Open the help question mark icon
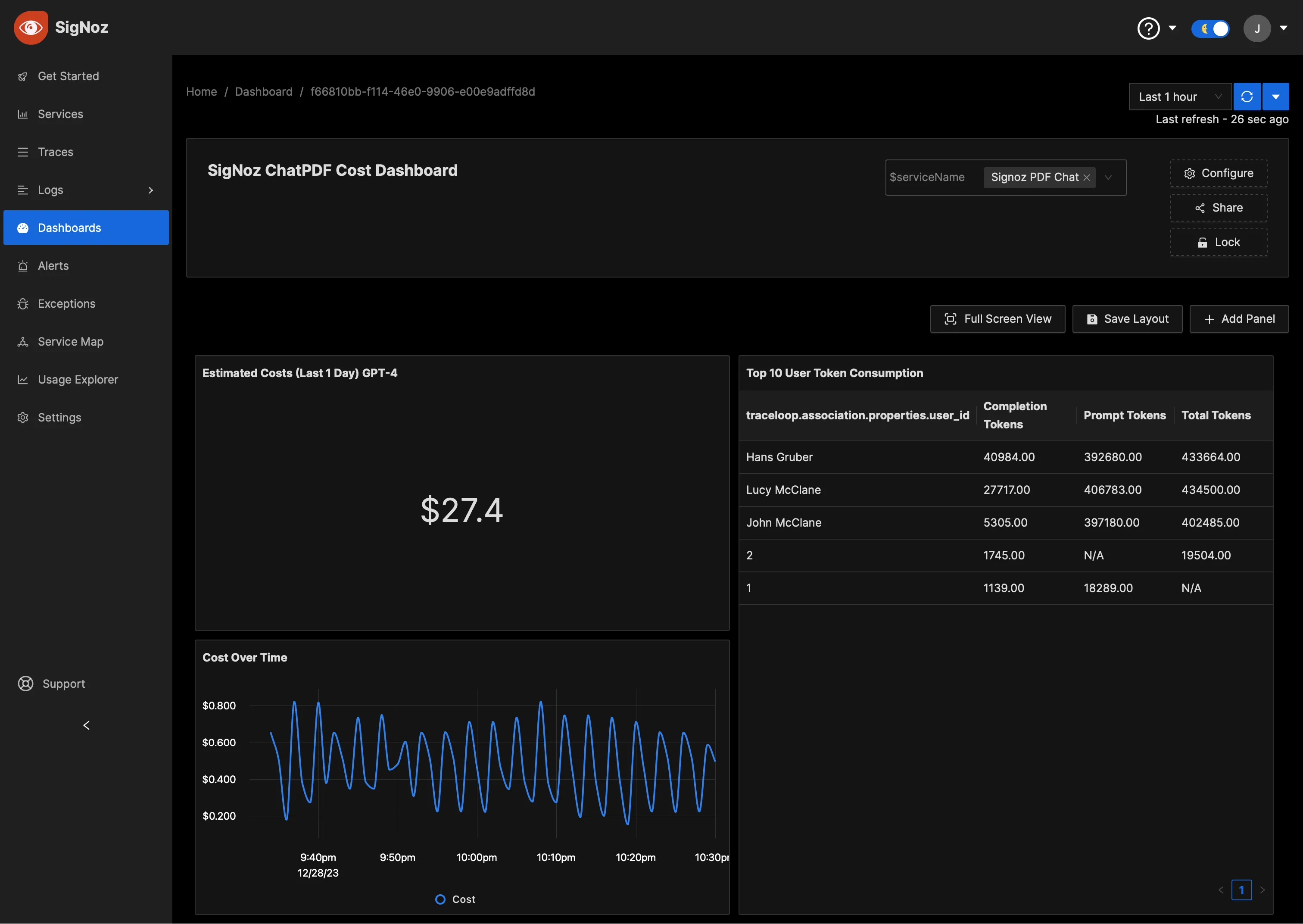Screen dimensions: 1303x924 pos(1148,28)
